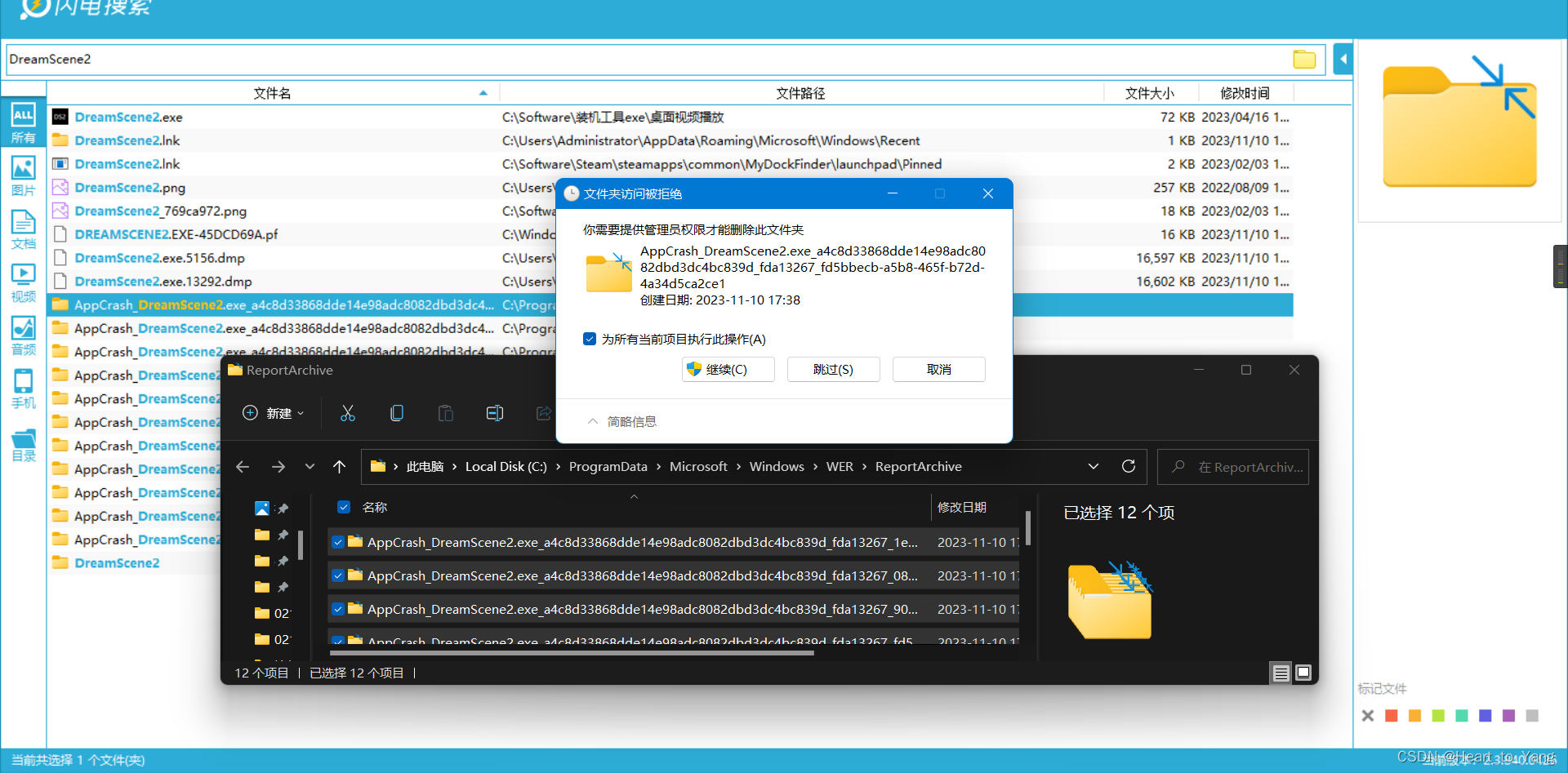Screen dimensions: 1568x773
Task: Expand brief info section in dialog
Action: coord(622,421)
